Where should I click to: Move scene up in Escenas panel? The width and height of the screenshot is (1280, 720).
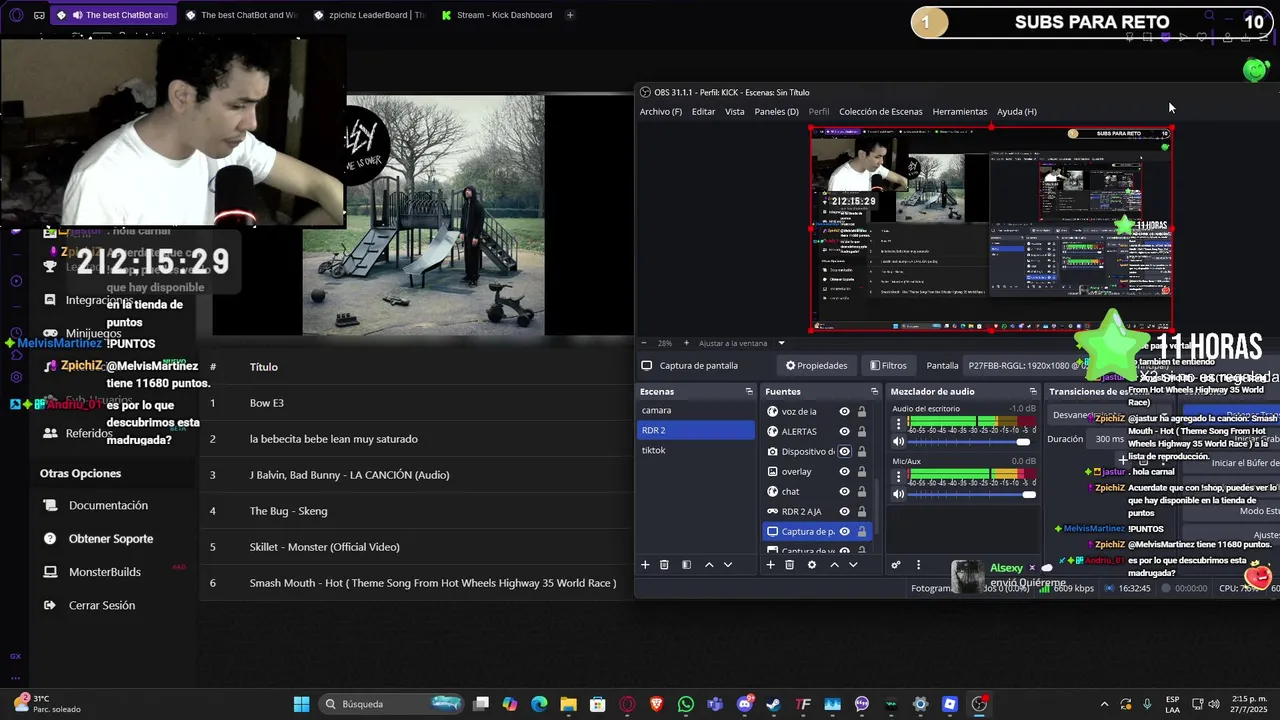[709, 565]
